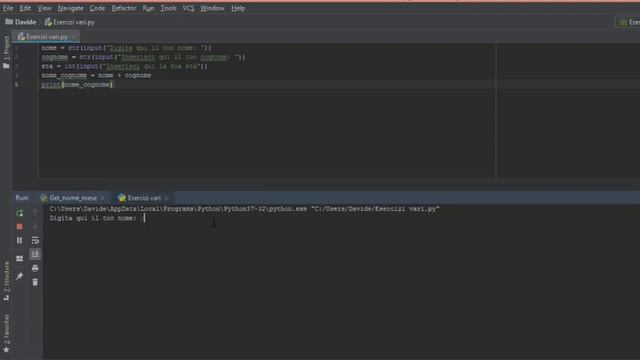This screenshot has height=360, width=640.
Task: Pin the current Run tab
Action: click(20, 276)
